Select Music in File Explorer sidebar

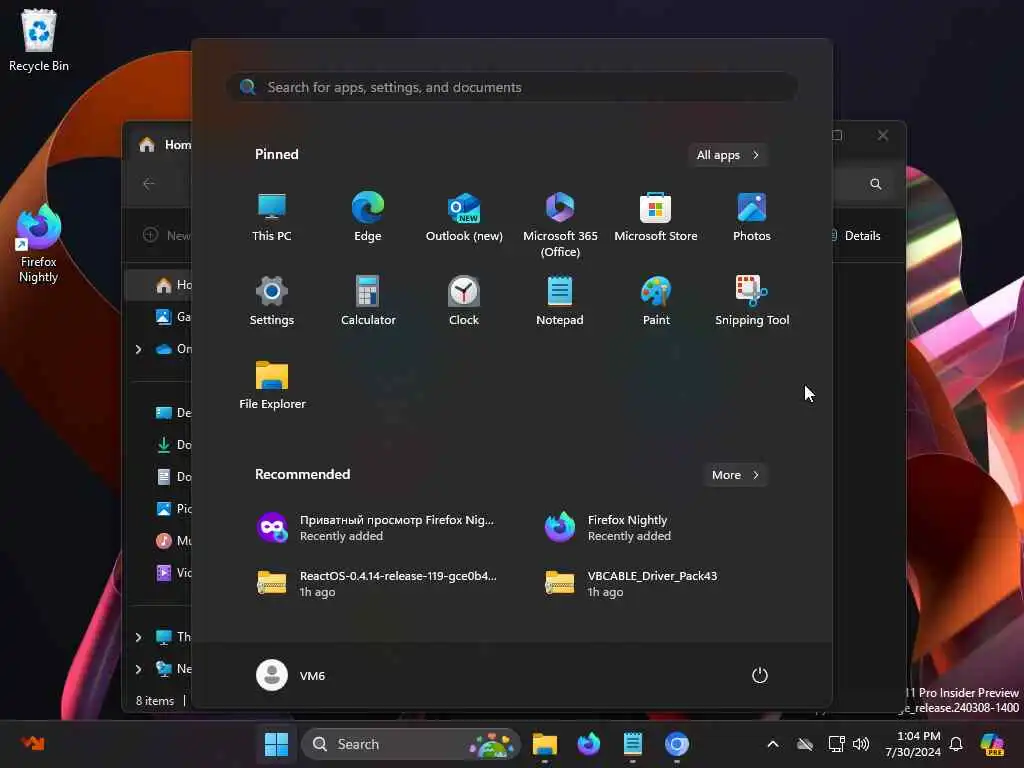pos(173,541)
